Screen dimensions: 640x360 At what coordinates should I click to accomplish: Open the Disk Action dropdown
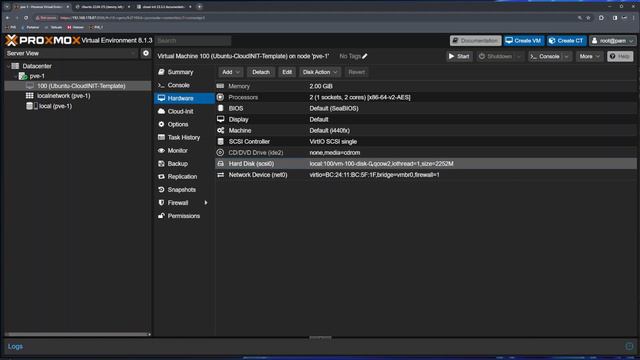[x=320, y=72]
